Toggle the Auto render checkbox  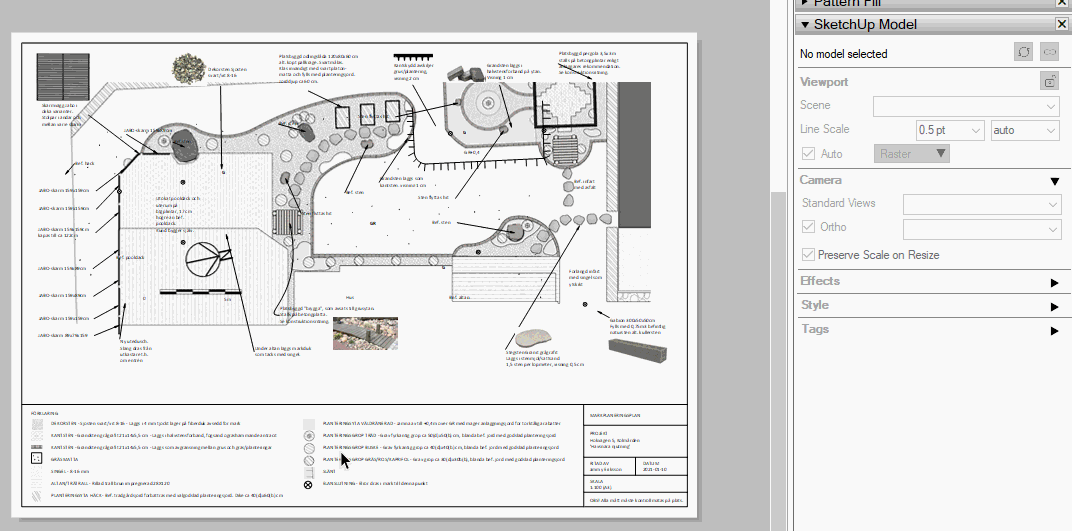click(808, 154)
